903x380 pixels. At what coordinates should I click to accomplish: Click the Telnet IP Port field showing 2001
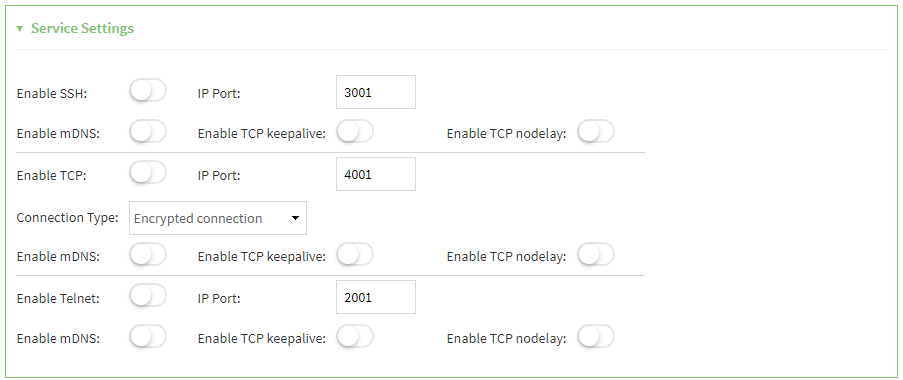coord(375,297)
